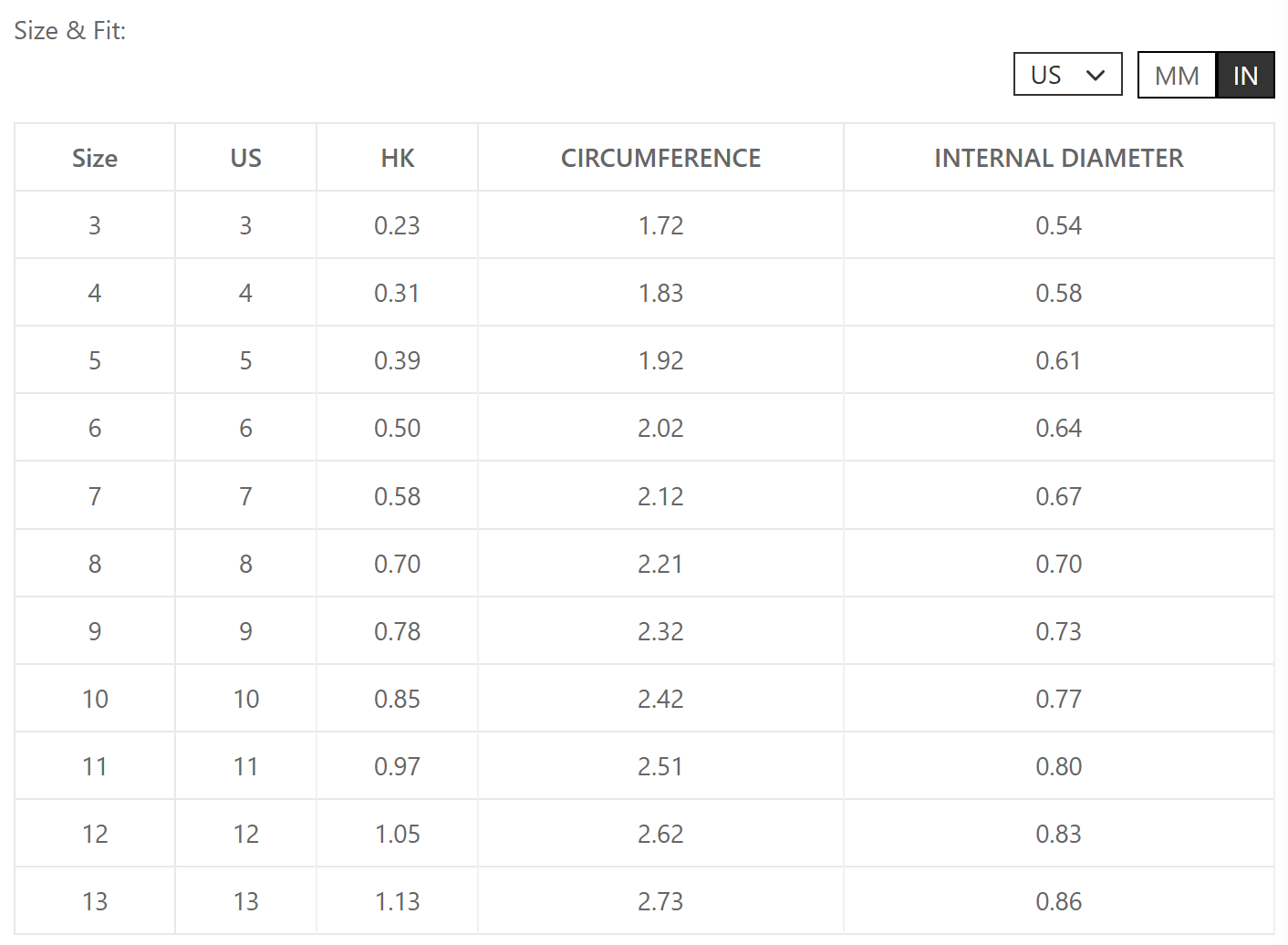
Task: Click the US size 7 cell
Action: pyautogui.click(x=245, y=496)
